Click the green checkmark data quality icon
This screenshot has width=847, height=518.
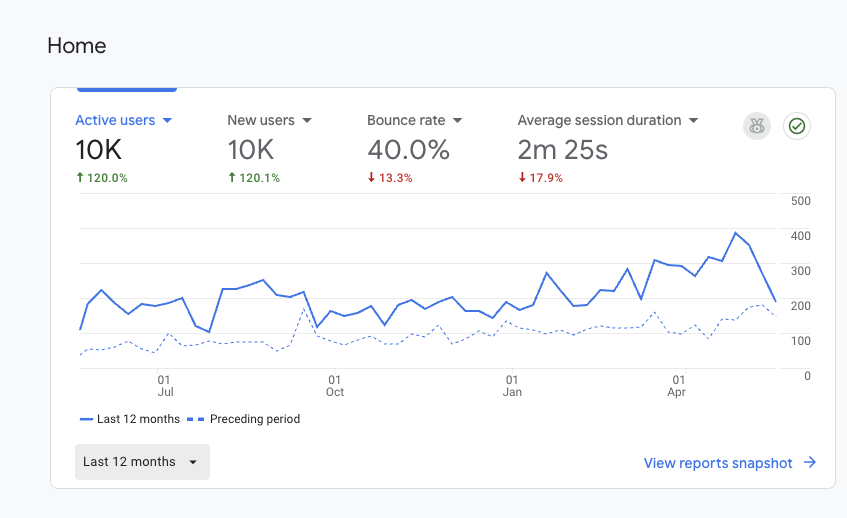[x=797, y=126]
